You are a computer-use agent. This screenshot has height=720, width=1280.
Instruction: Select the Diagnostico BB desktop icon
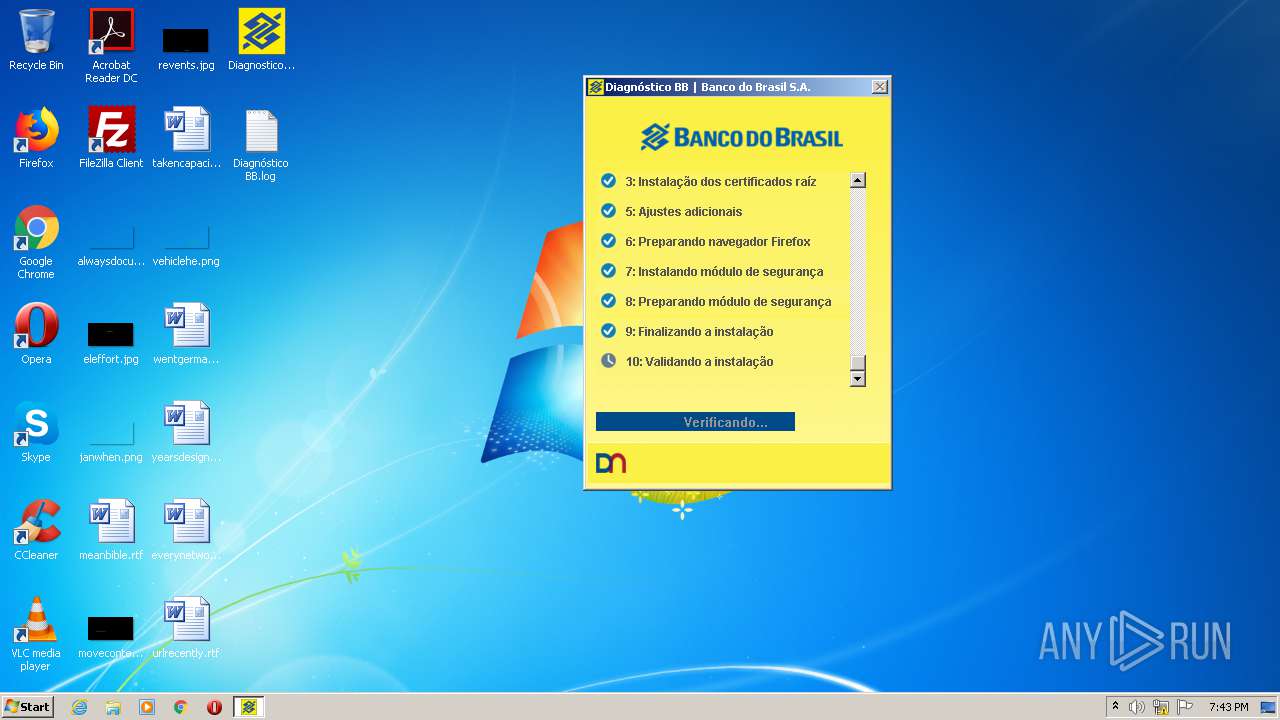261,40
